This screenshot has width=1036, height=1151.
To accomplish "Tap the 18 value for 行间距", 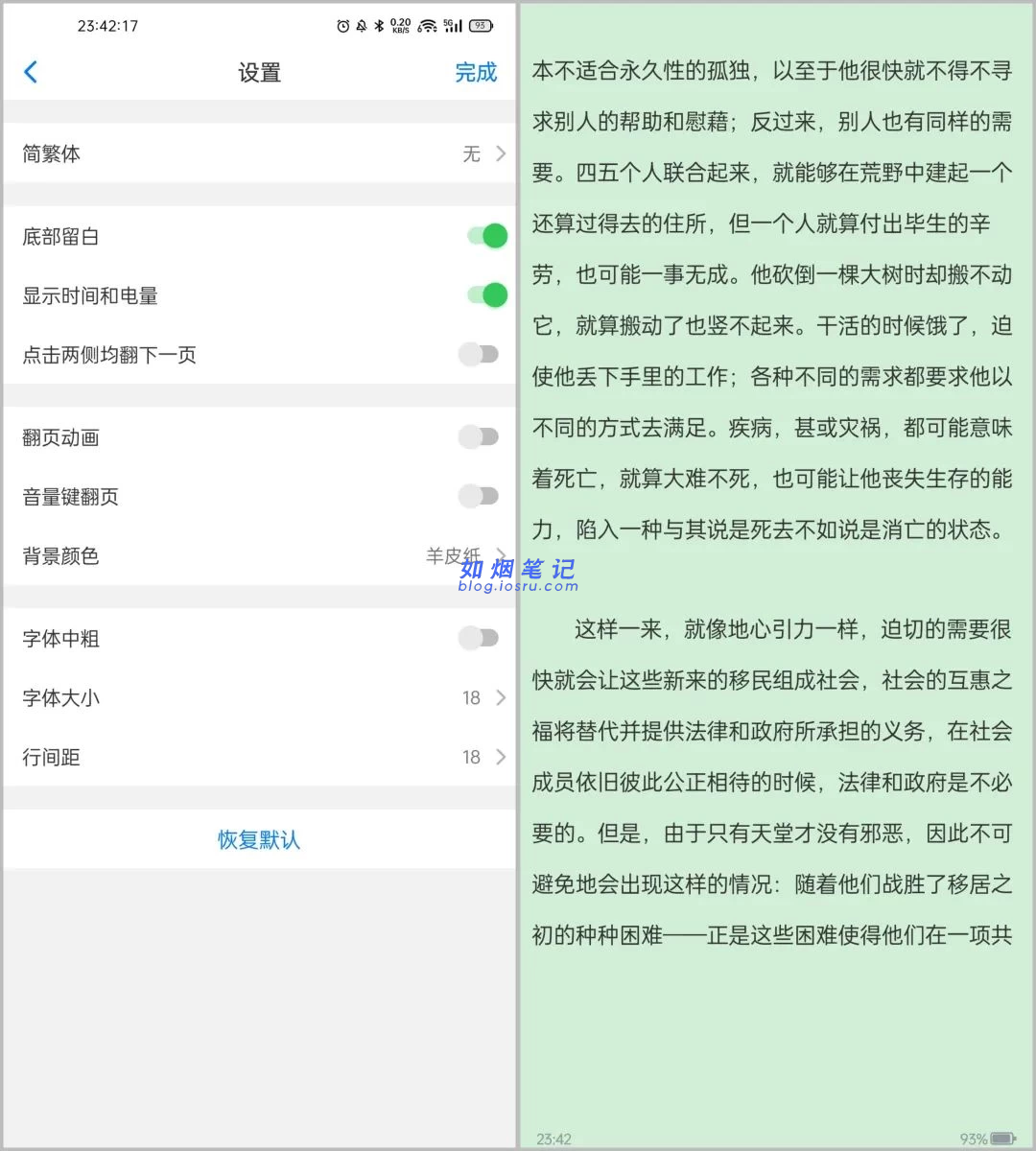I will click(471, 757).
